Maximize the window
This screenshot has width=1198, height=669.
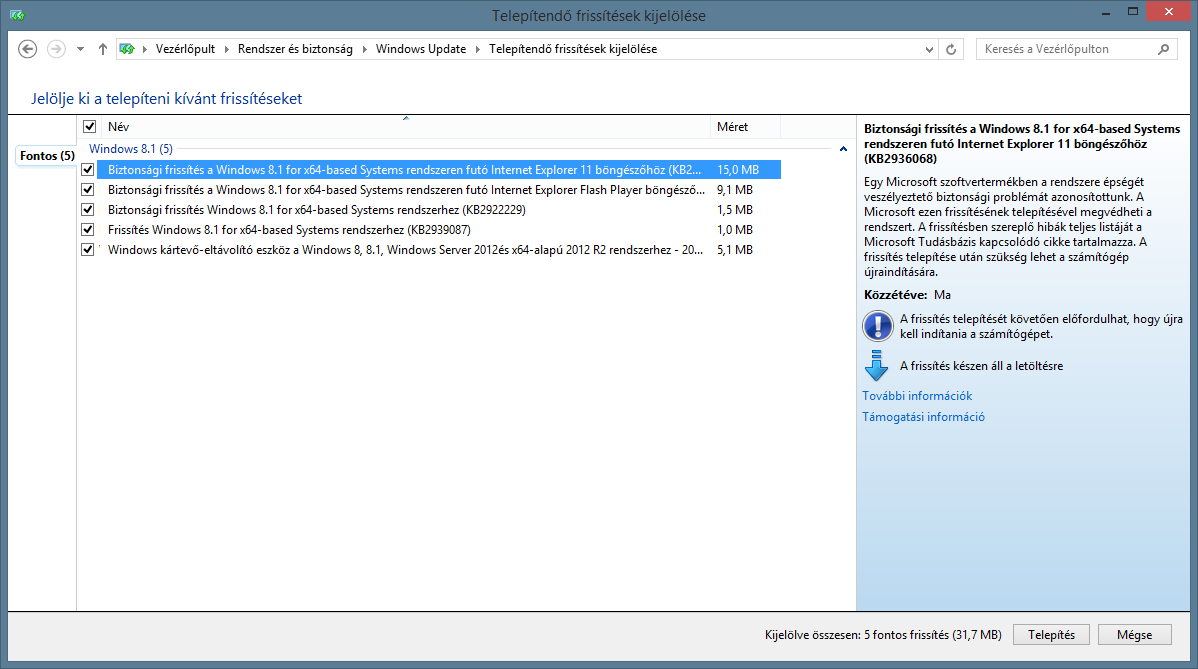click(x=1133, y=11)
